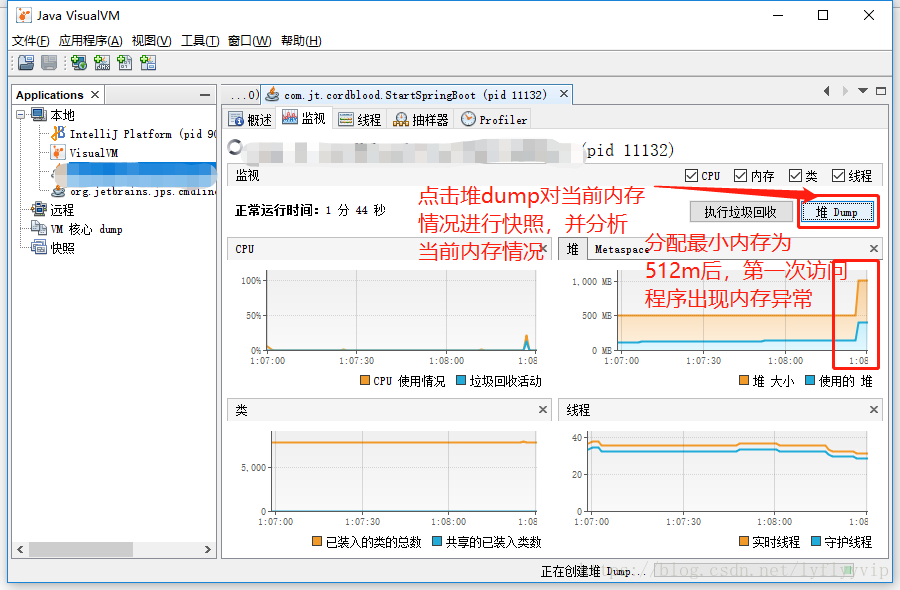Image resolution: width=900 pixels, height=590 pixels.
Task: Switch to the 抽样器 sampler tab
Action: 421,119
